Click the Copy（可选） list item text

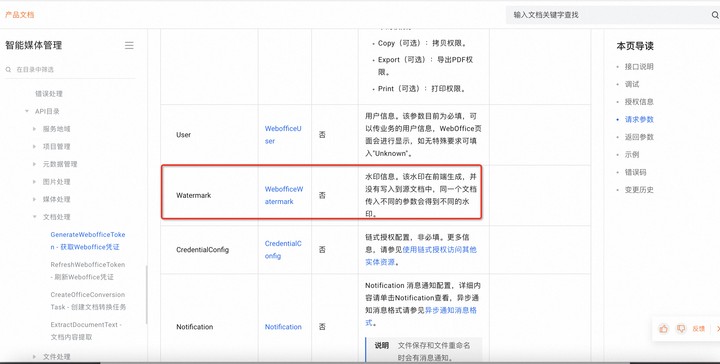click(x=422, y=43)
